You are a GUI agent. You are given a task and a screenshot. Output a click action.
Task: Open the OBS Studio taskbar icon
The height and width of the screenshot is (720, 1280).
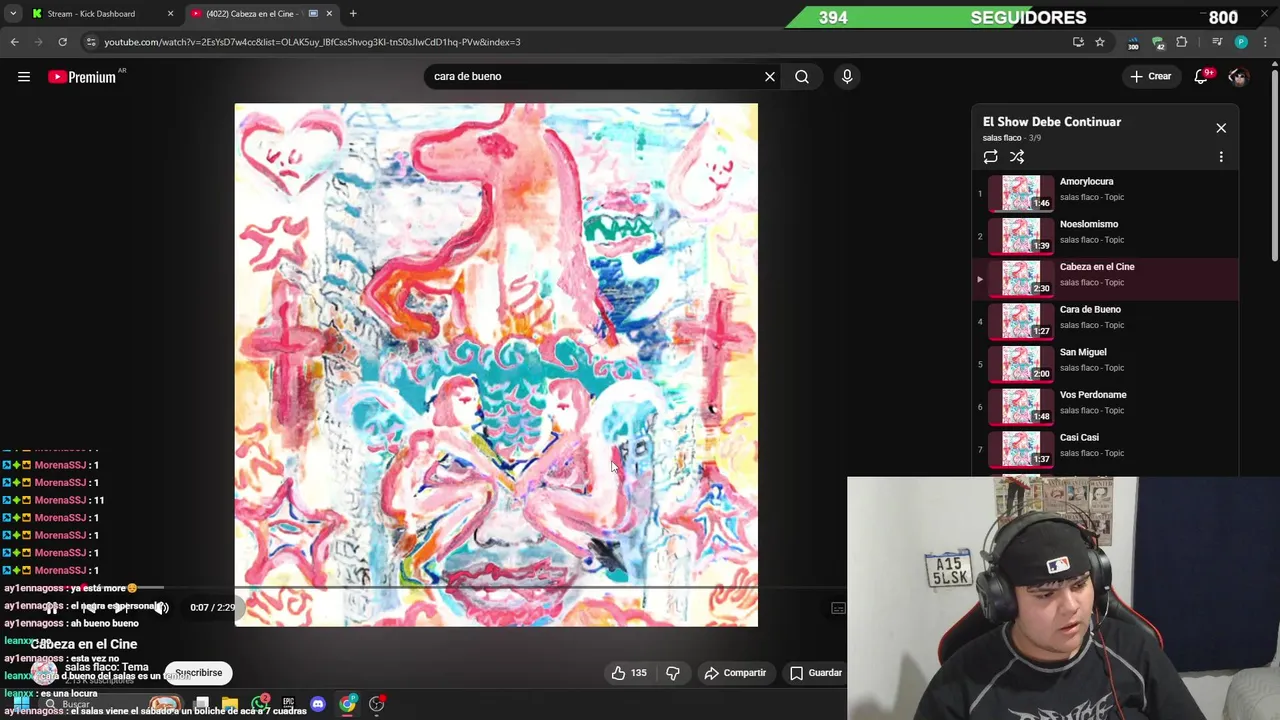coord(377,705)
